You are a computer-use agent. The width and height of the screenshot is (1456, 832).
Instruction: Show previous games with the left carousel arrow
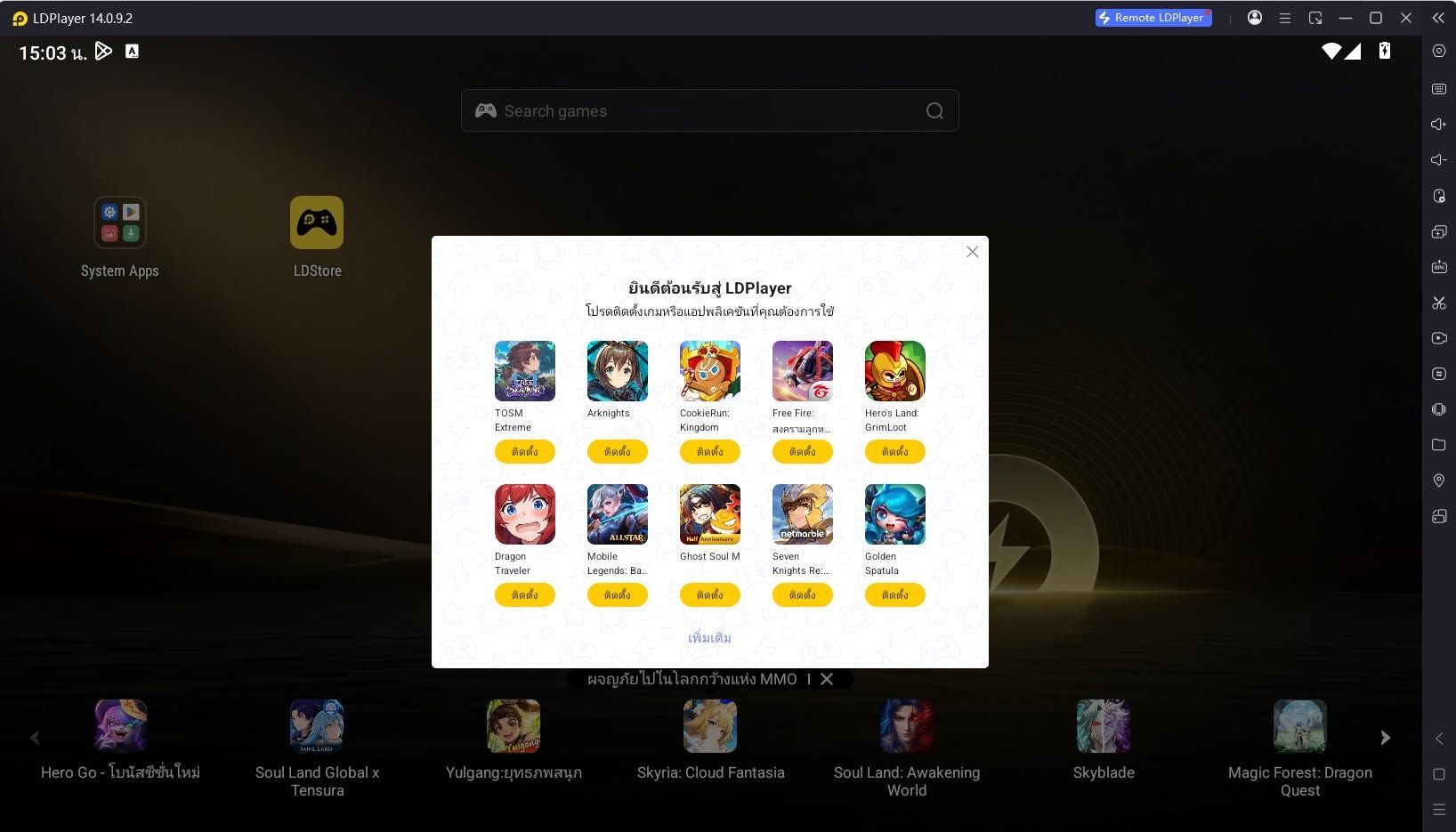(x=35, y=738)
